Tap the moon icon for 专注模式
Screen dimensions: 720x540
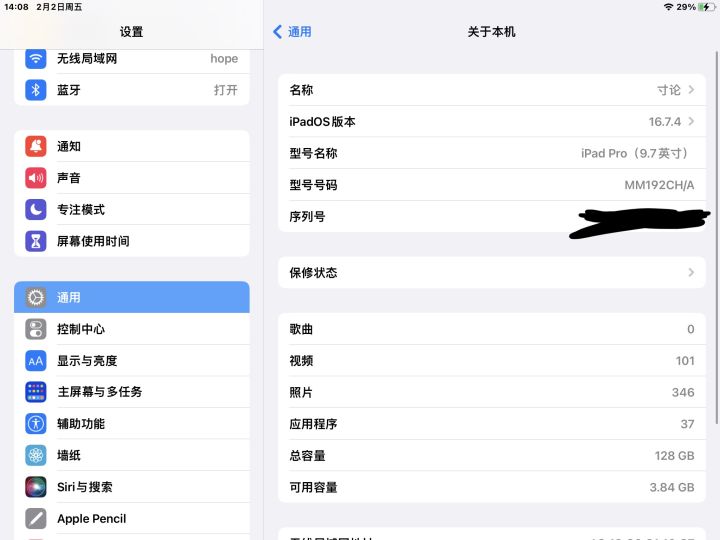[x=35, y=210]
